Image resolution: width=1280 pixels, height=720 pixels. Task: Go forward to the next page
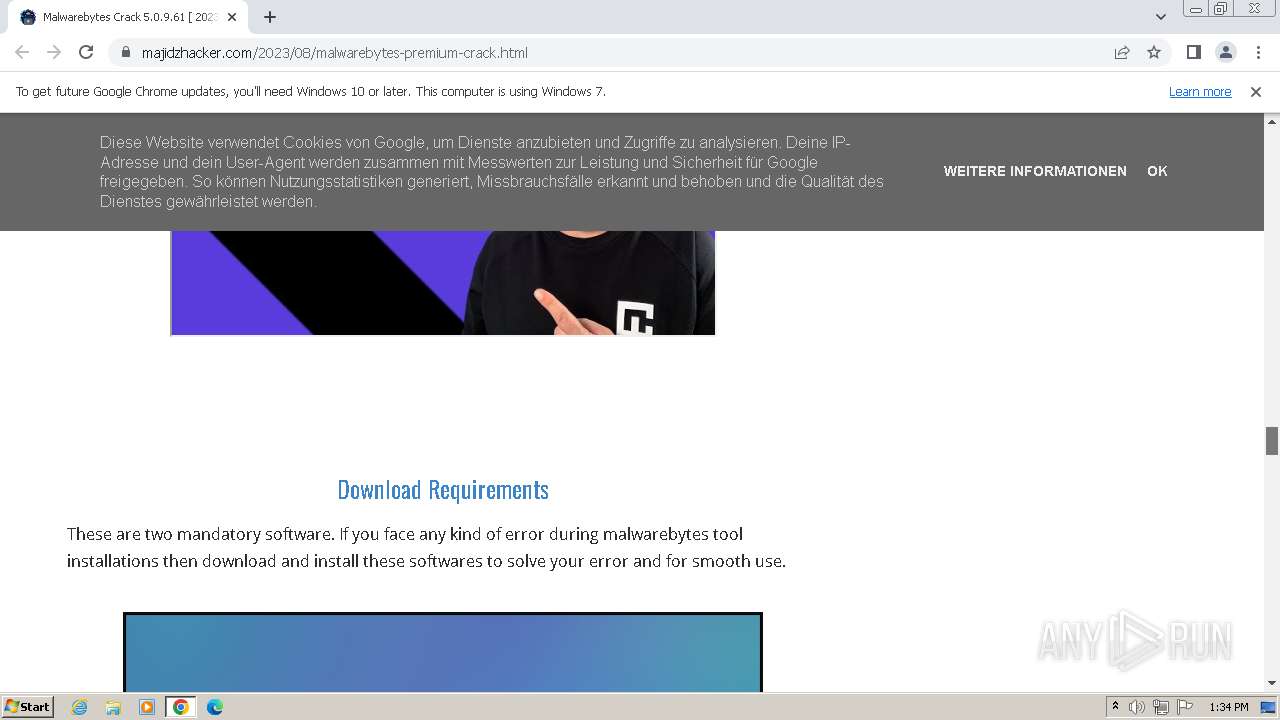pyautogui.click(x=54, y=52)
